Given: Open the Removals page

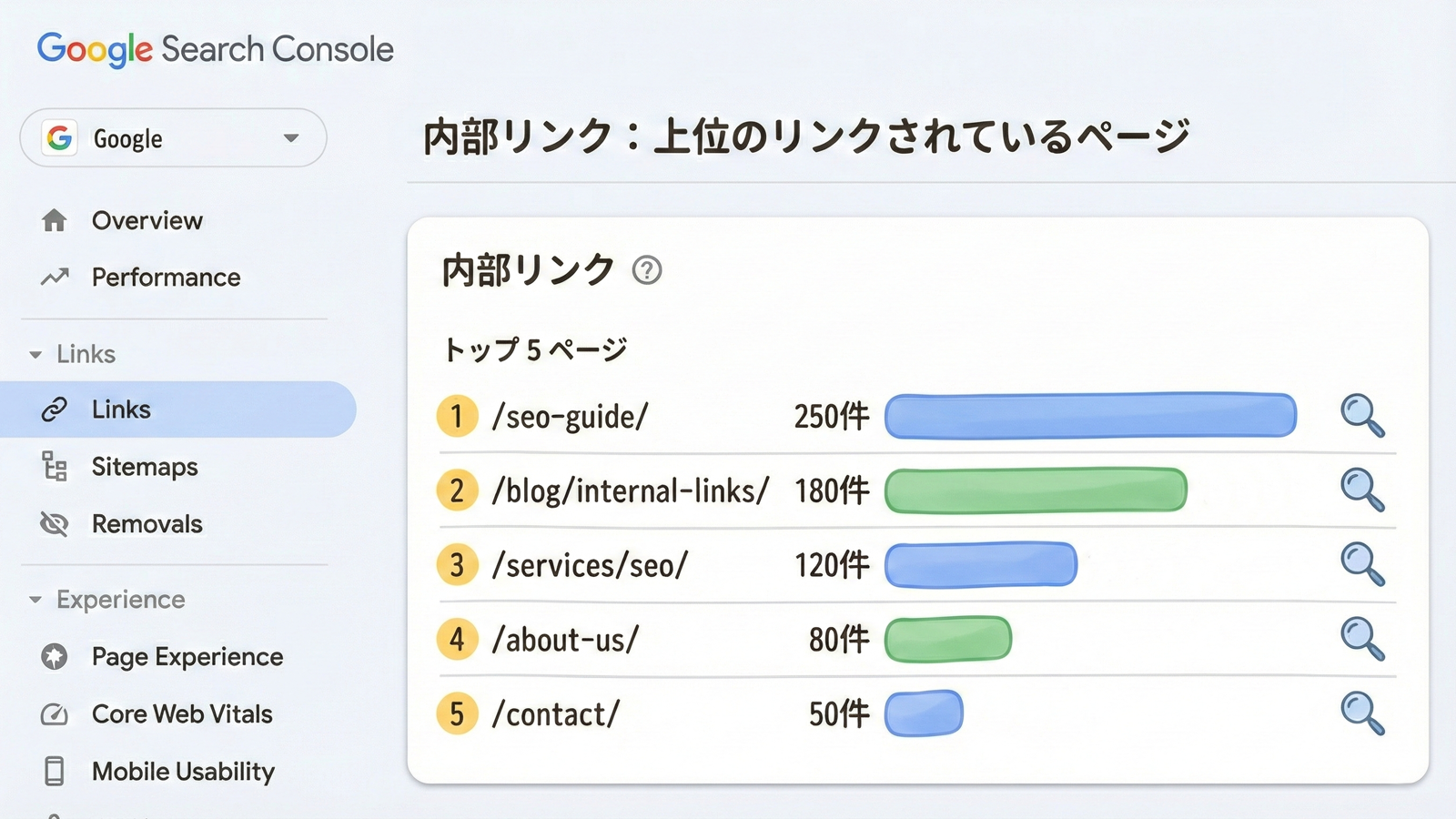Looking at the screenshot, I should [x=146, y=524].
